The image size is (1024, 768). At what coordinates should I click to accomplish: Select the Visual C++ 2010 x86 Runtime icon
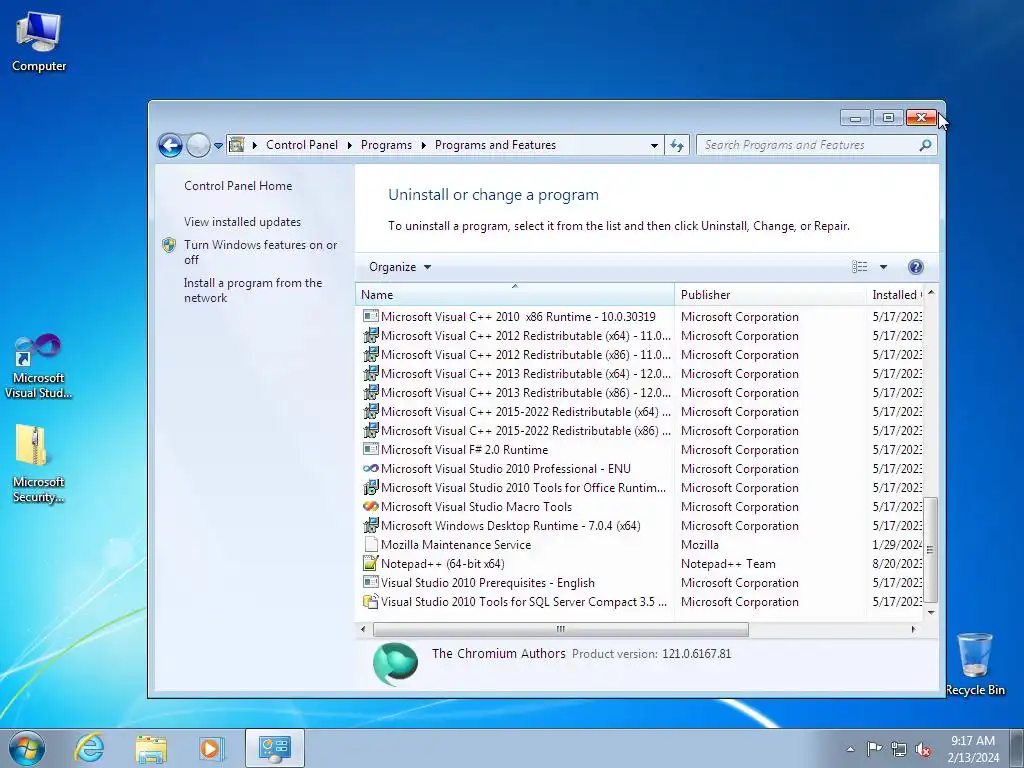tap(370, 317)
